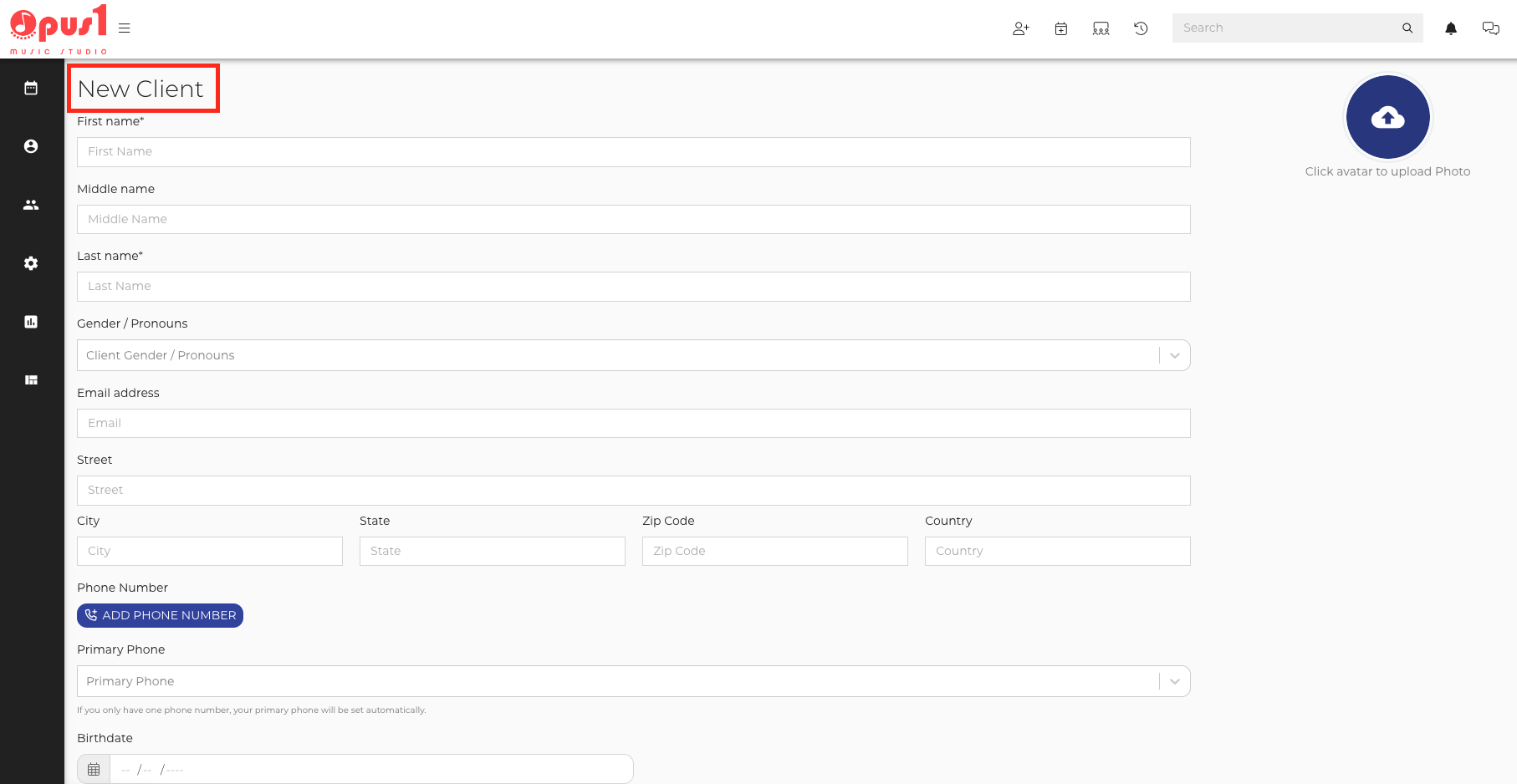Click the search magnifier icon
Viewport: 1517px width, 784px height.
(x=1407, y=28)
